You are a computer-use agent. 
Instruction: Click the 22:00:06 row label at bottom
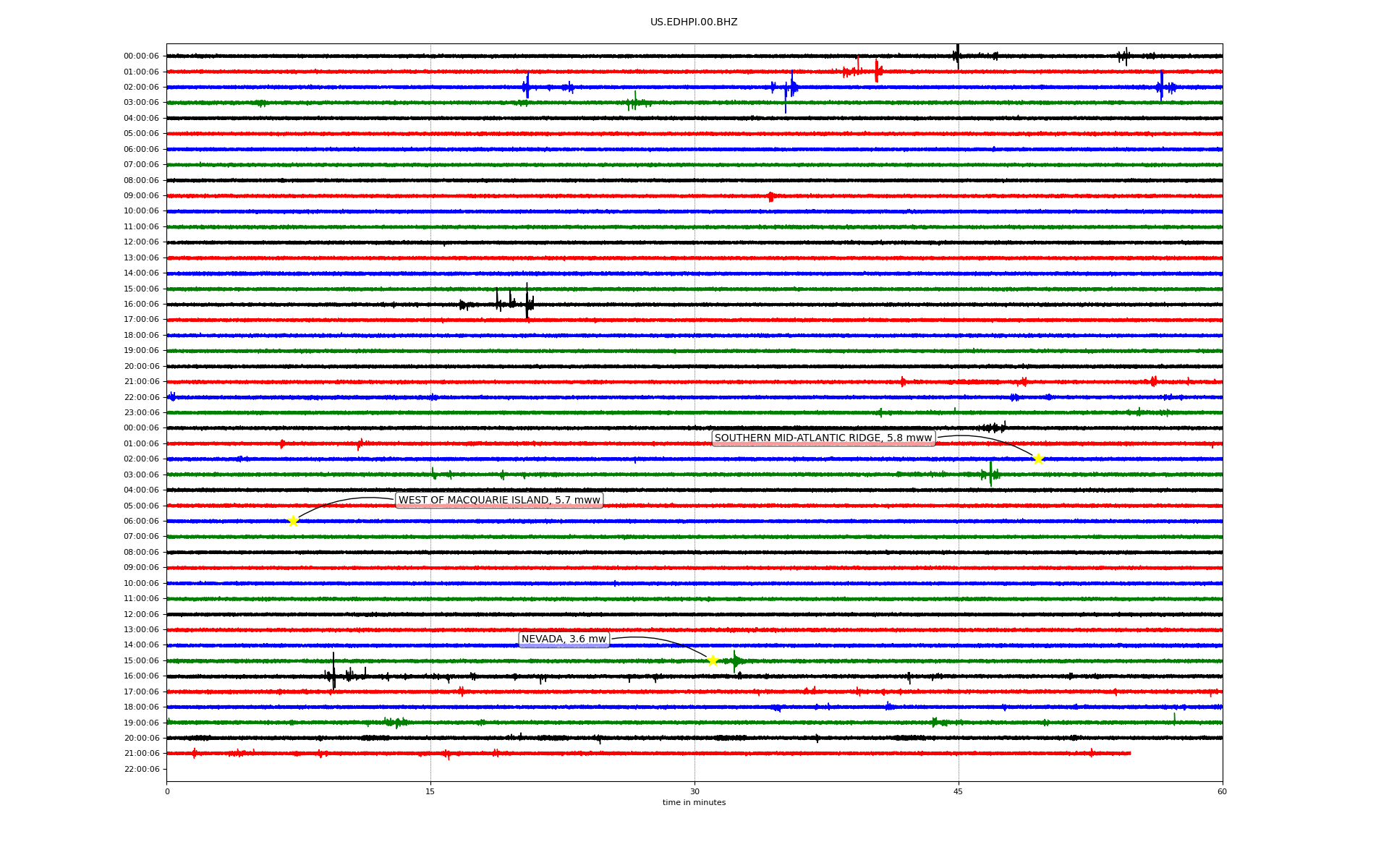(x=141, y=769)
